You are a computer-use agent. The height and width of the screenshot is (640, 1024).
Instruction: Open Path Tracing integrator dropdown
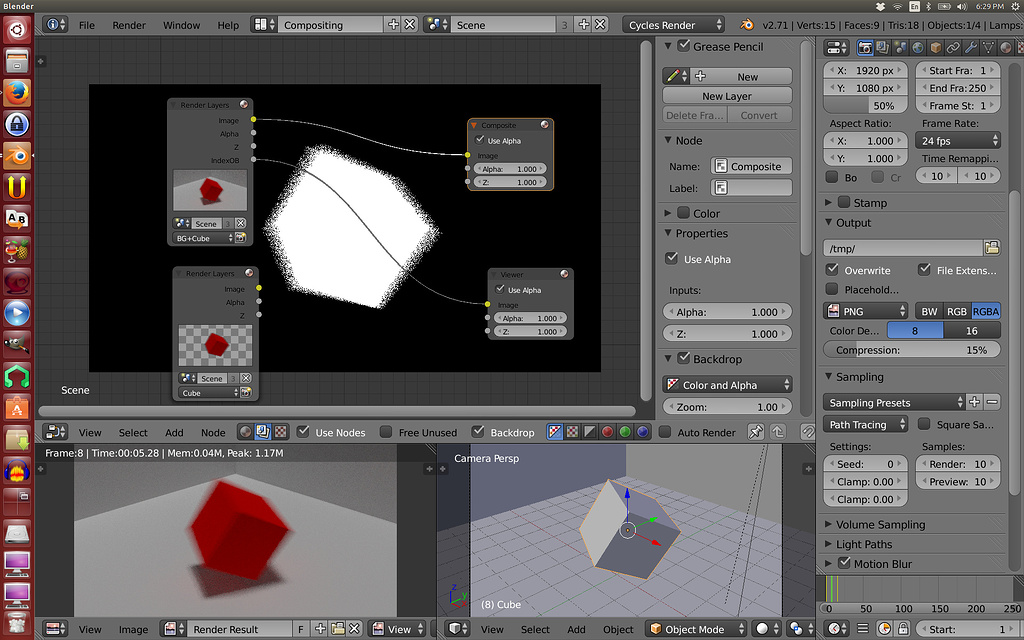[865, 424]
